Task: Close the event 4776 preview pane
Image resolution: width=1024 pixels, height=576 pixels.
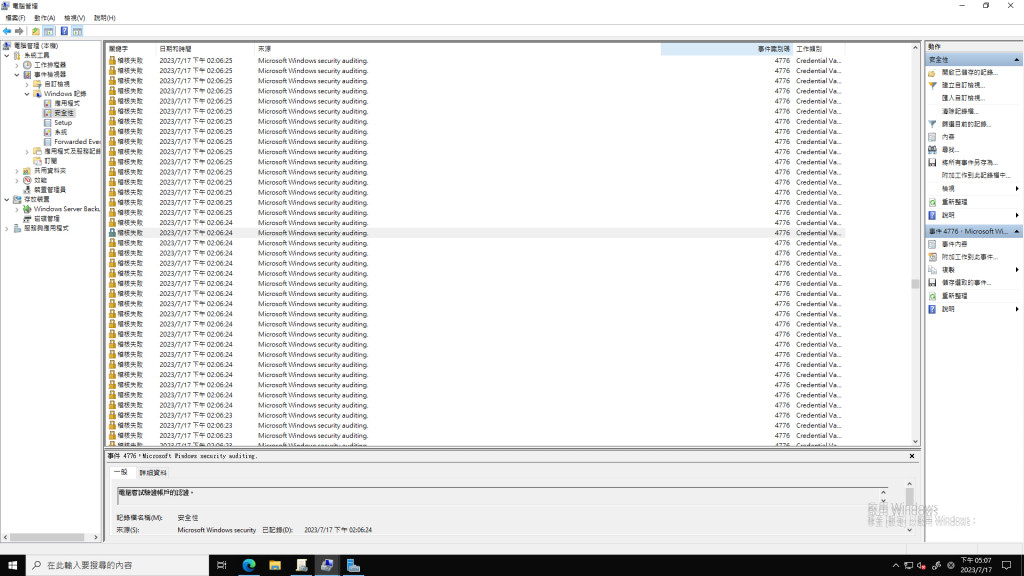Action: pyautogui.click(x=912, y=456)
